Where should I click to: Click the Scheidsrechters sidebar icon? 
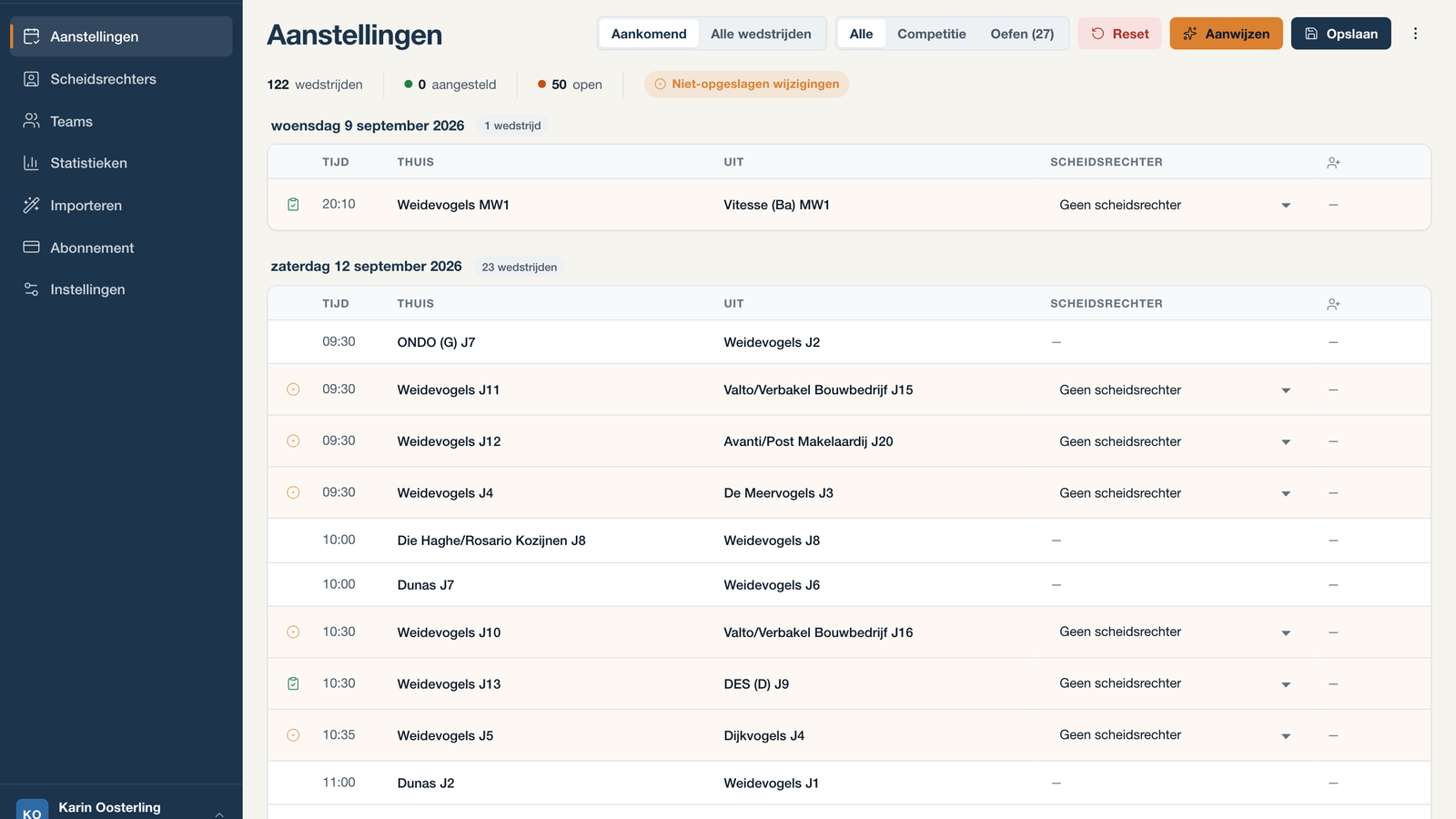(x=31, y=79)
